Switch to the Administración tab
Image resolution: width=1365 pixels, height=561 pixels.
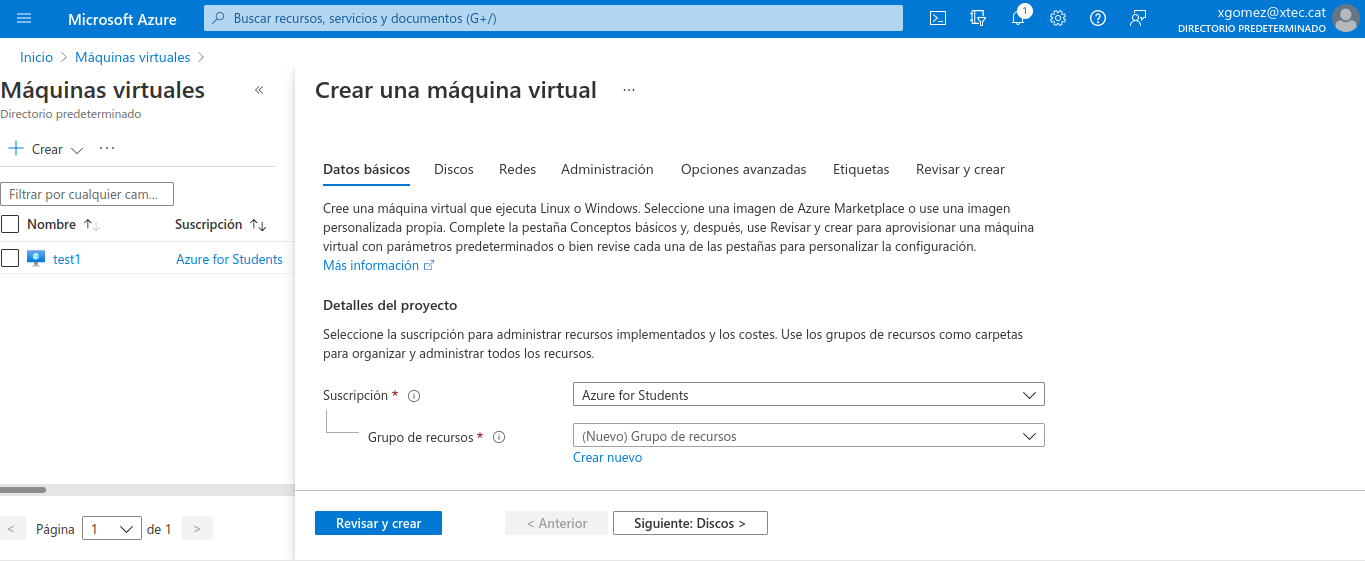(x=607, y=169)
